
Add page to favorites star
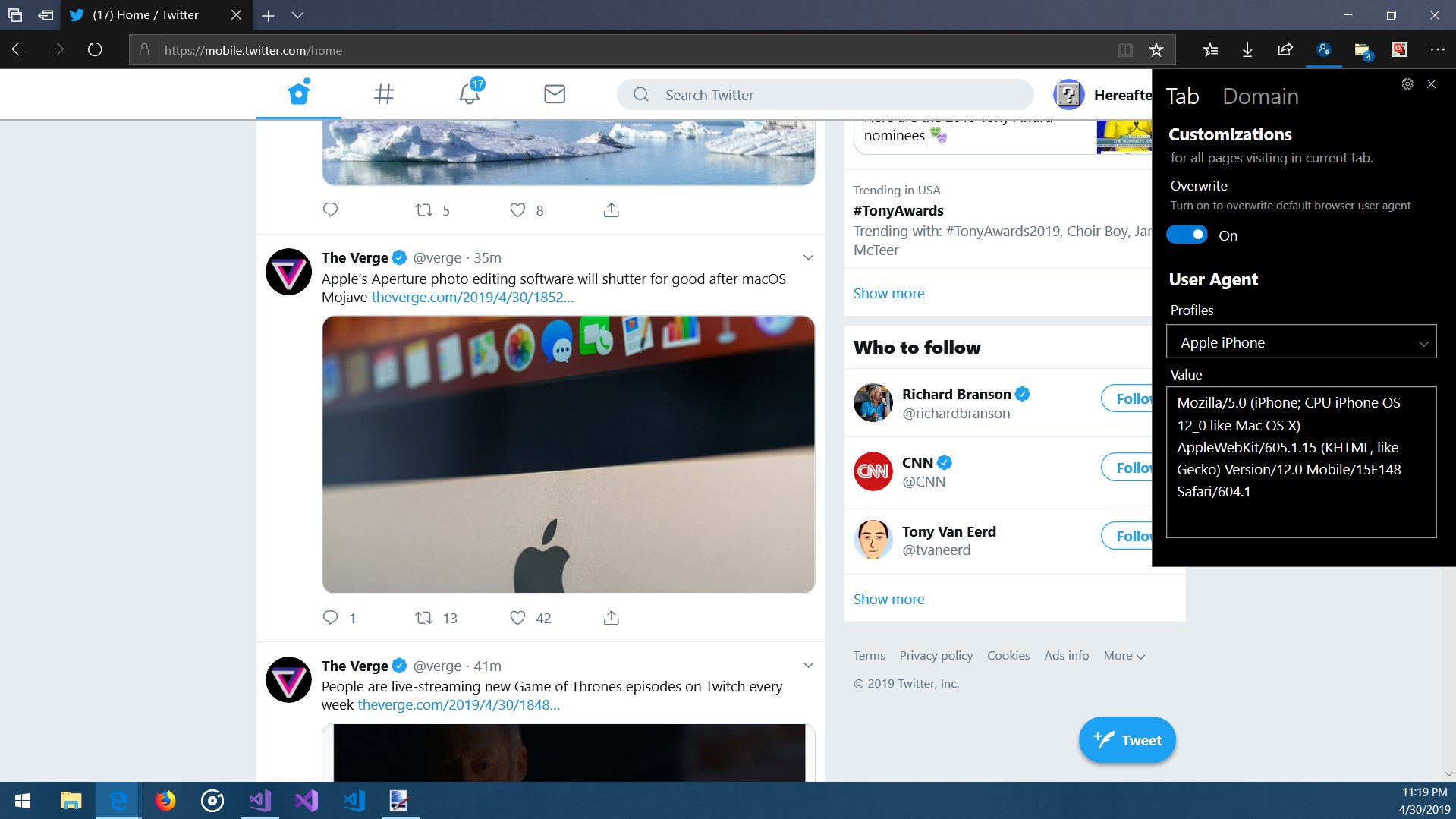1156,50
